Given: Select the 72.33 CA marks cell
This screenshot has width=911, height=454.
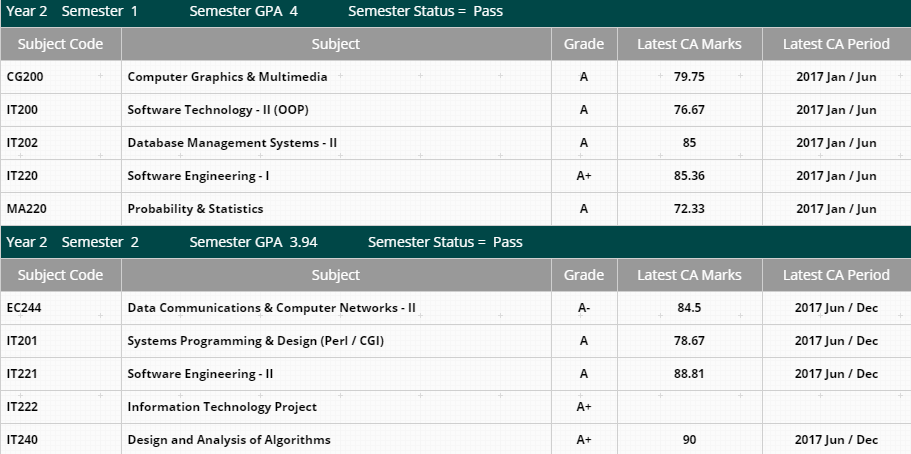Looking at the screenshot, I should click(690, 209).
